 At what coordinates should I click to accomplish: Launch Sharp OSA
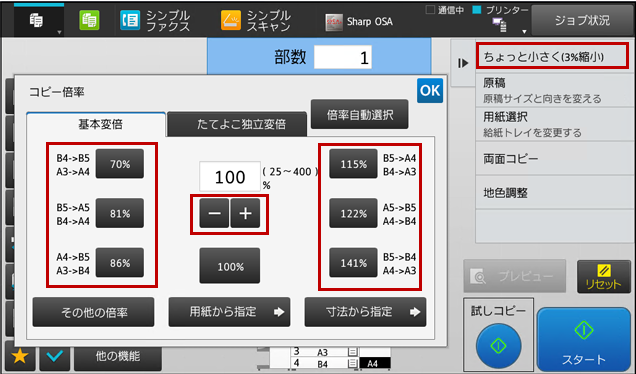[x=359, y=21]
